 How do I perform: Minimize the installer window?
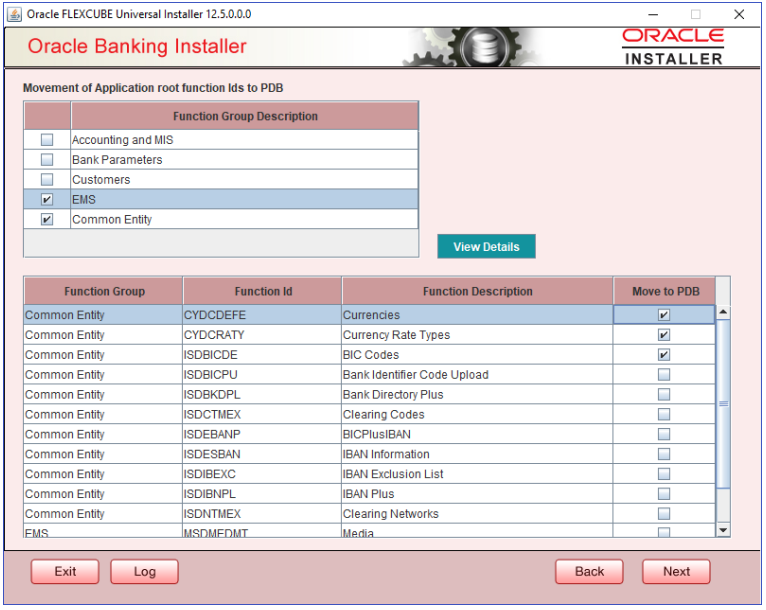pos(653,15)
